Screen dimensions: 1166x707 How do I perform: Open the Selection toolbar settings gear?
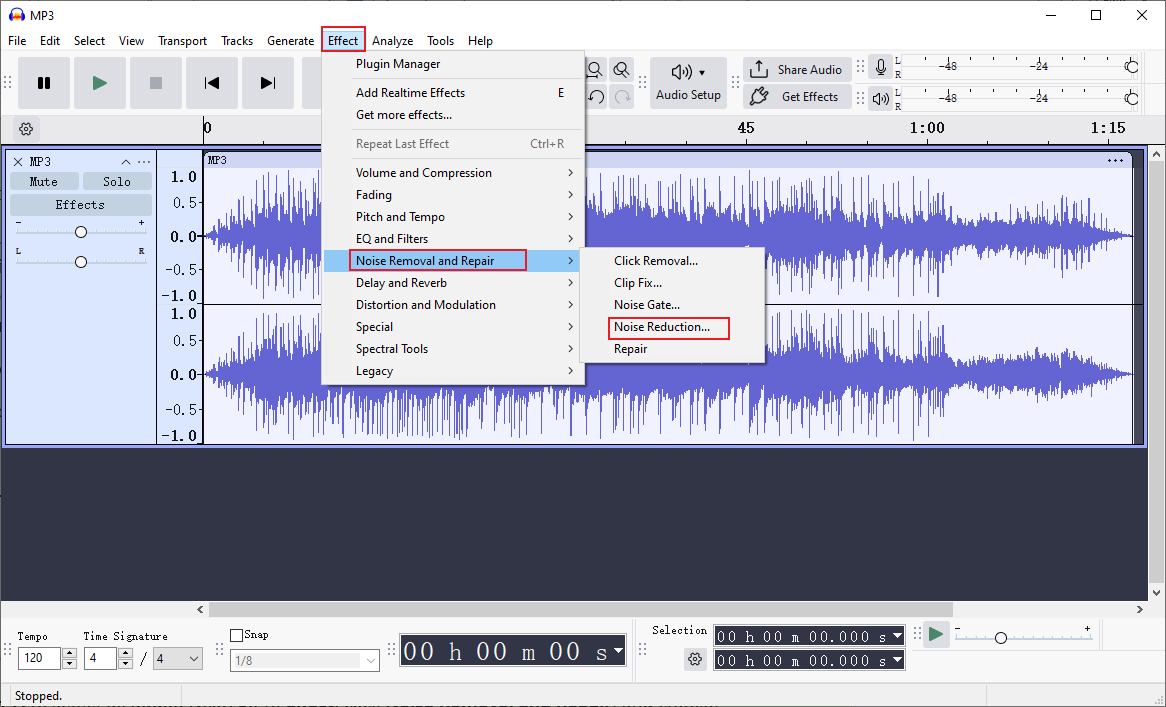tap(695, 659)
